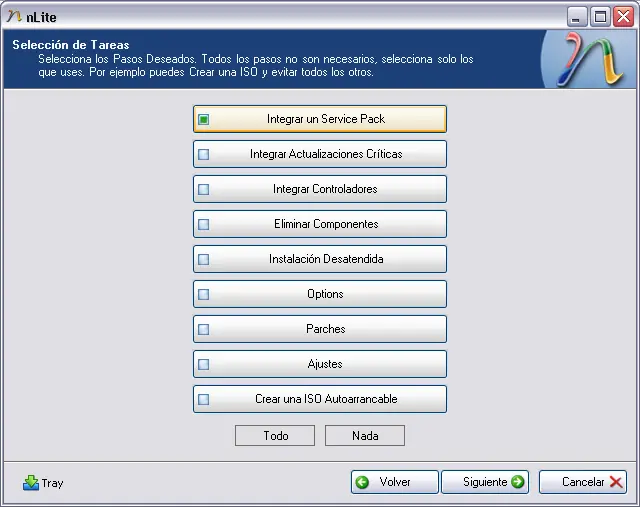
Task: Click the Cancelar button
Action: coord(583,482)
